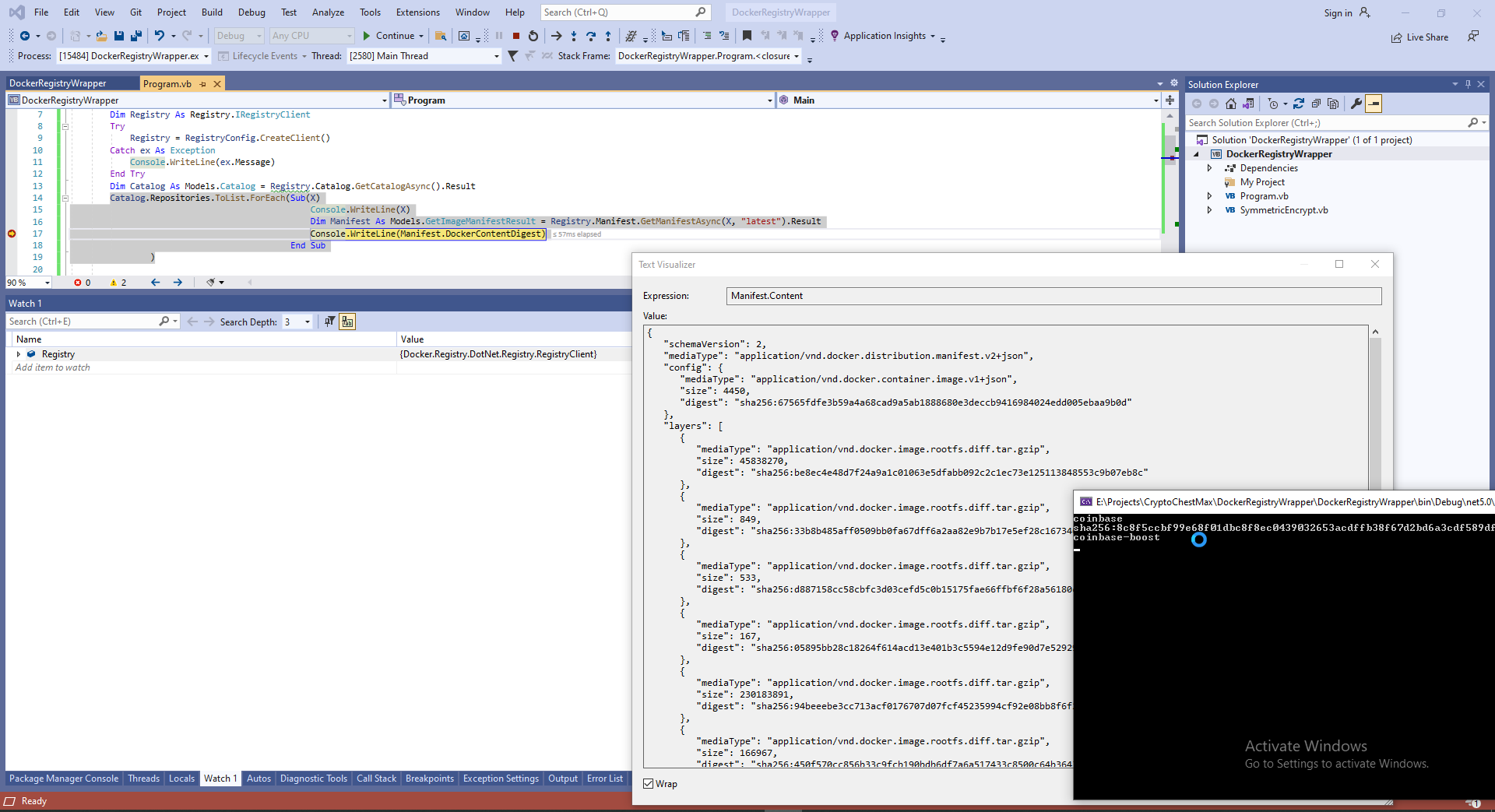Navigate to previous issue in the editor
This screenshot has height=812, width=1495.
coord(155,283)
